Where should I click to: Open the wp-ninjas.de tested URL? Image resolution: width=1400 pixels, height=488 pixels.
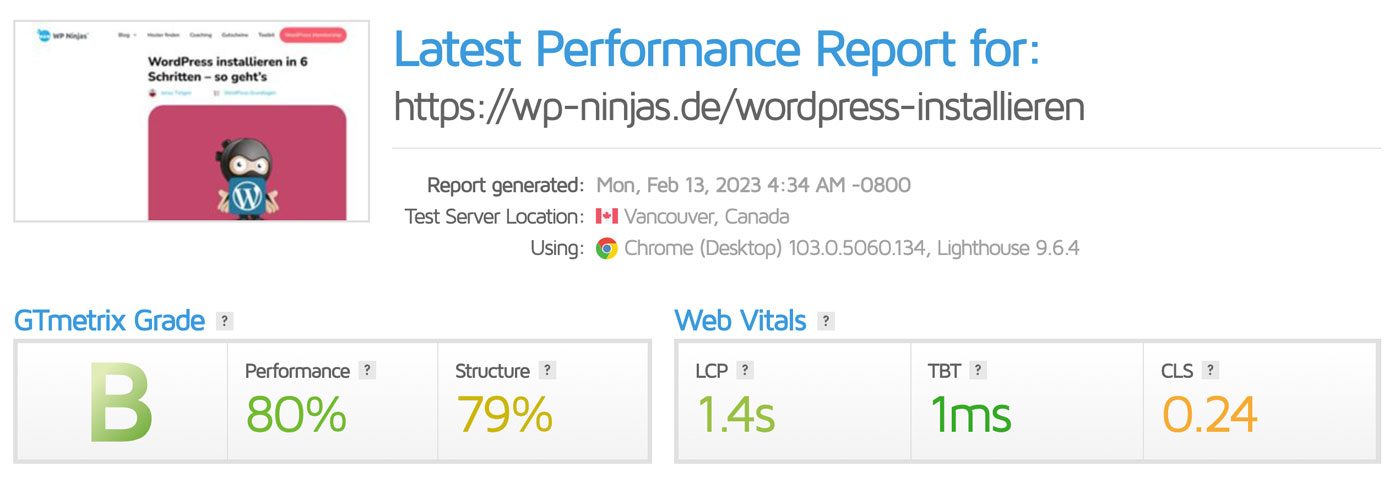(739, 106)
